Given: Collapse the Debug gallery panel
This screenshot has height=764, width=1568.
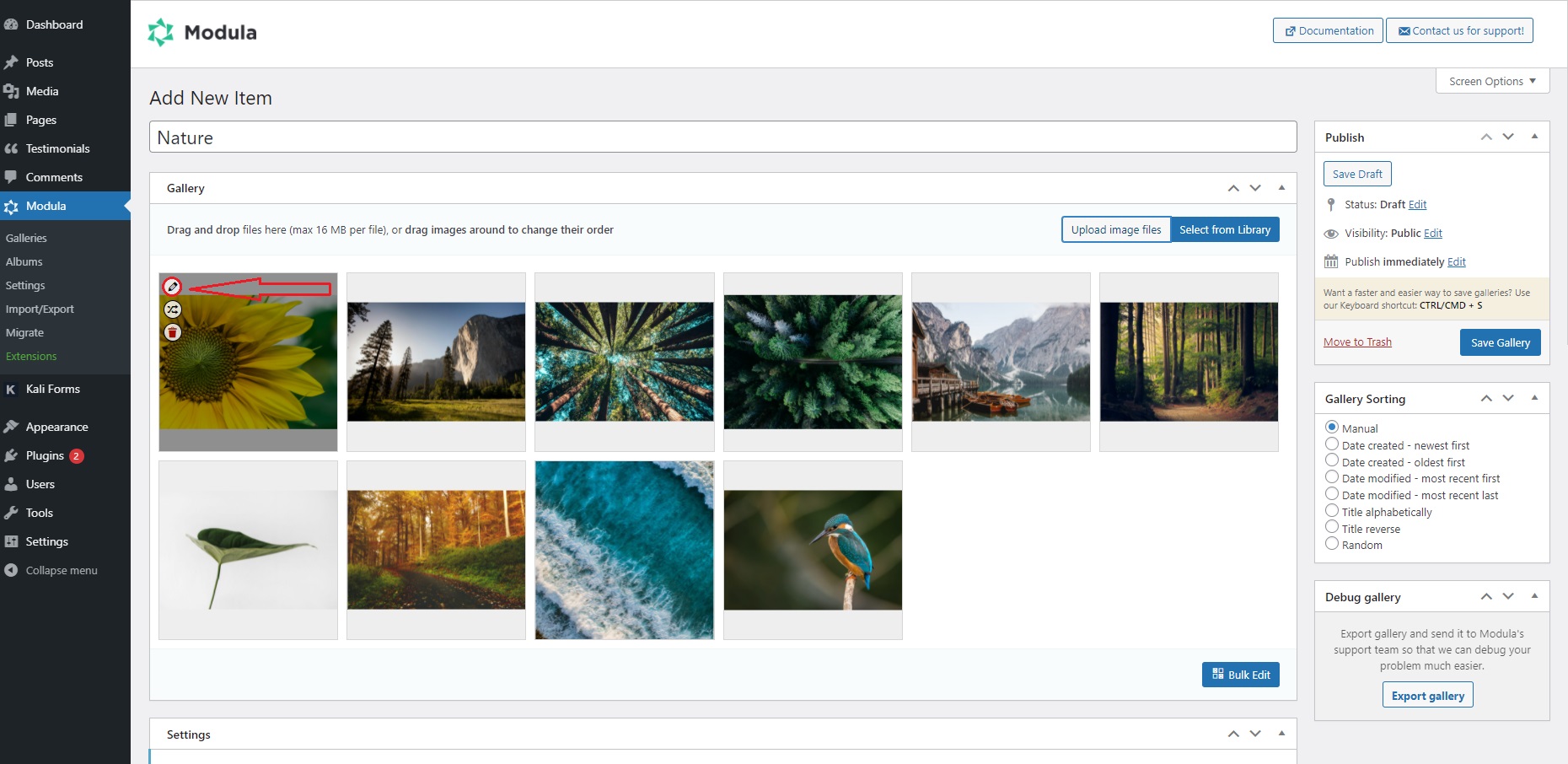Looking at the screenshot, I should tap(1534, 596).
